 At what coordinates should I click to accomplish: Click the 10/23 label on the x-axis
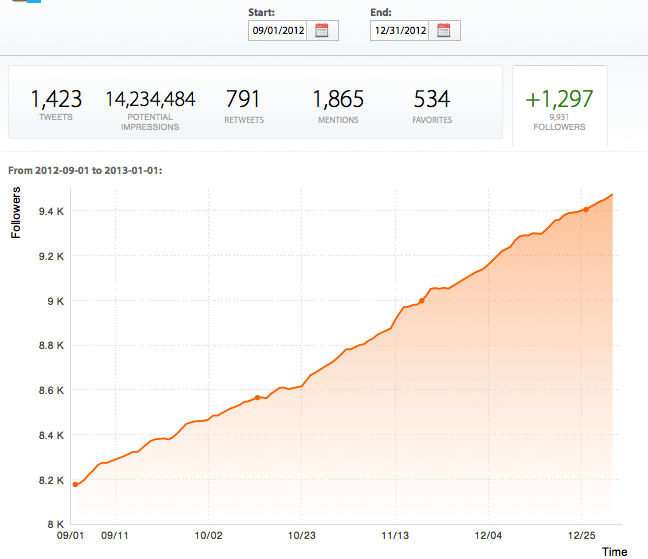pos(301,535)
